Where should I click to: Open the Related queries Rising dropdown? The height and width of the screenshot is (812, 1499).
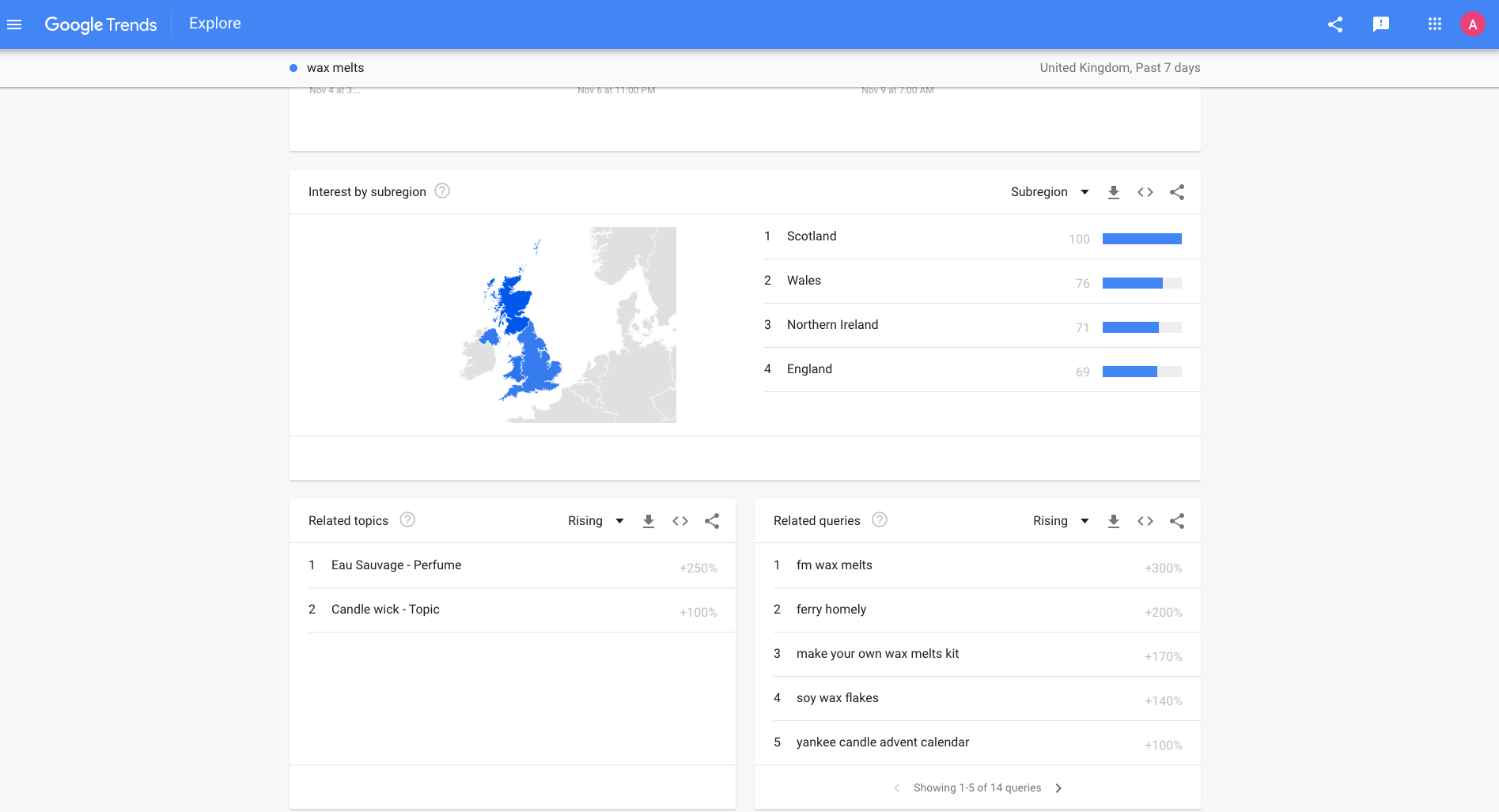click(1061, 521)
